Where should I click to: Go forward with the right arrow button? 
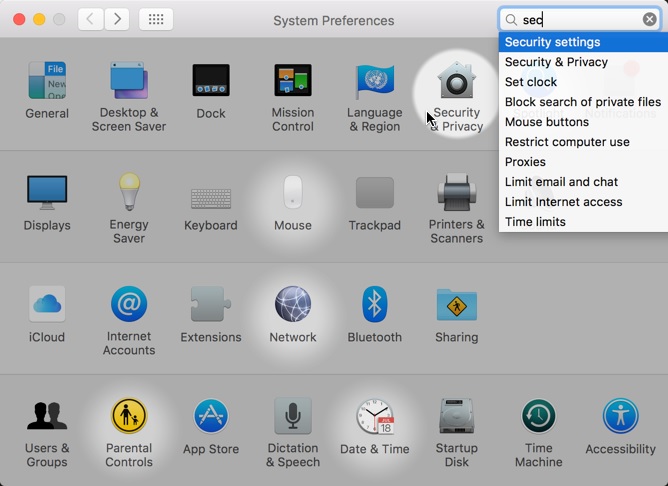click(x=117, y=19)
